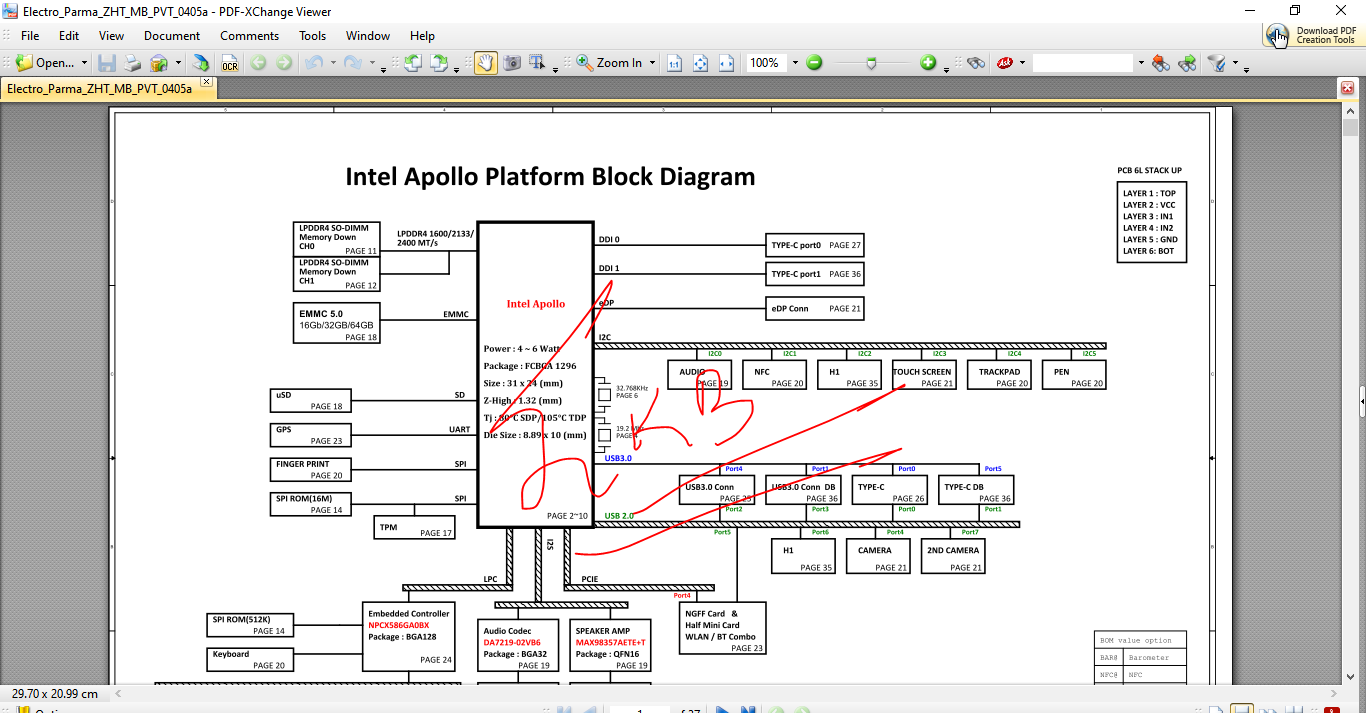Click the search options funnel icon
1366x713 pixels.
click(x=1216, y=62)
